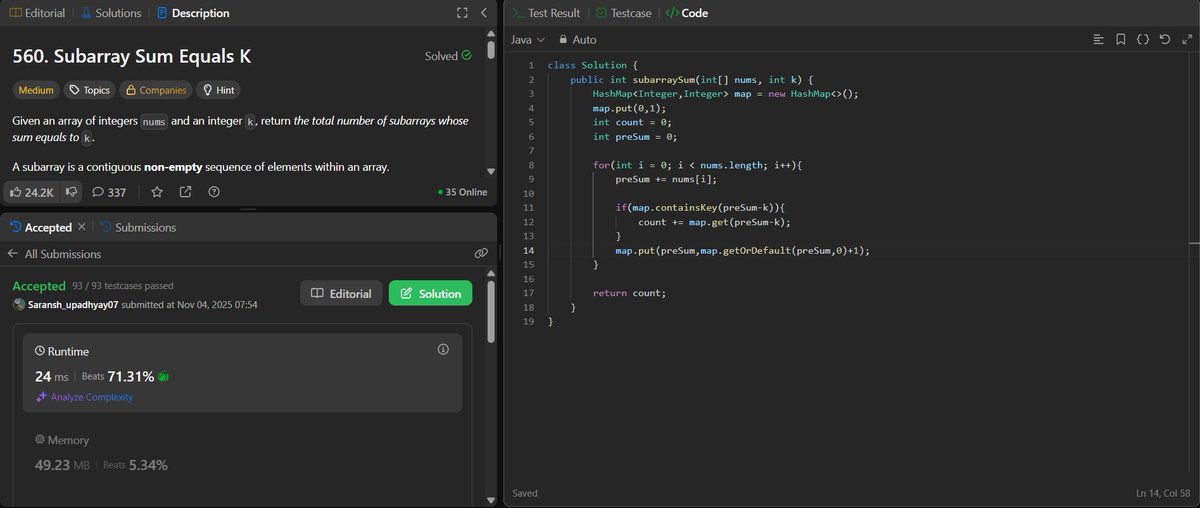Maximize the description panel with fullscreen icon
The image size is (1200, 508).
(x=461, y=13)
